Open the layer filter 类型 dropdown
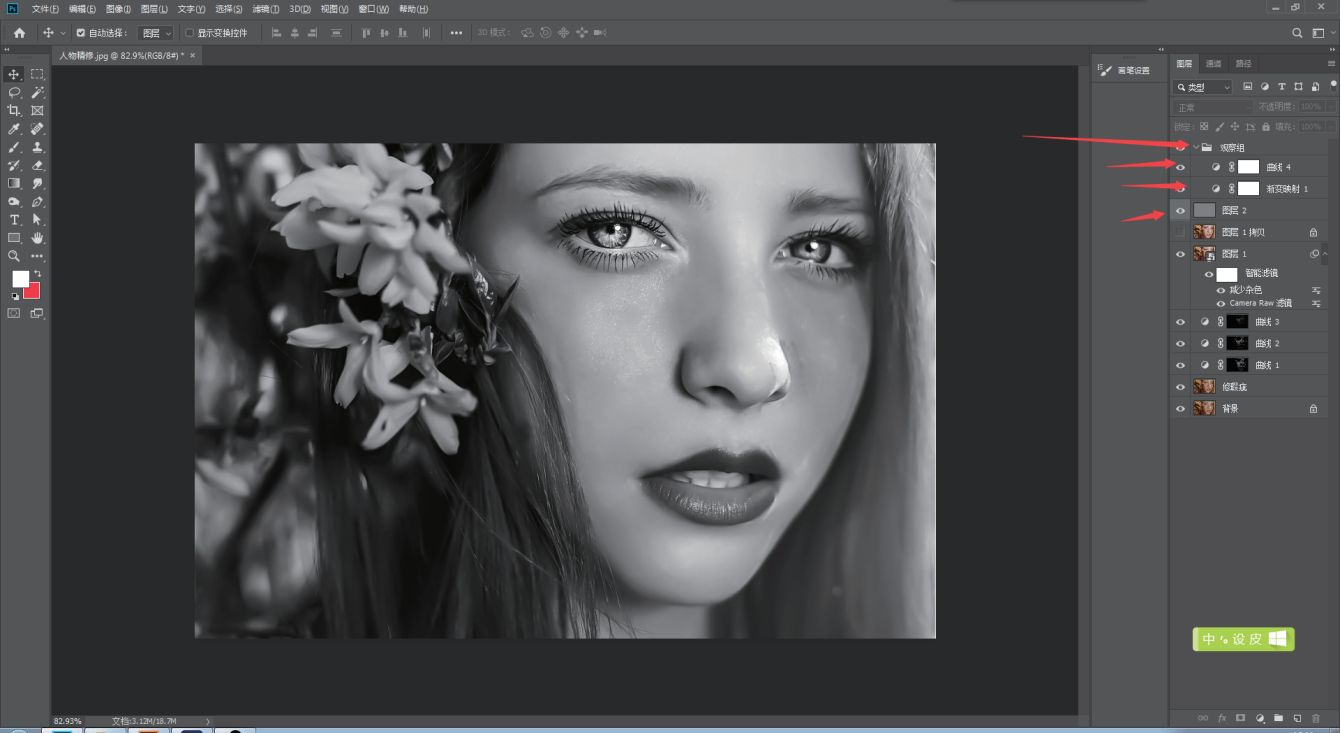This screenshot has height=733, width=1341. click(1203, 87)
